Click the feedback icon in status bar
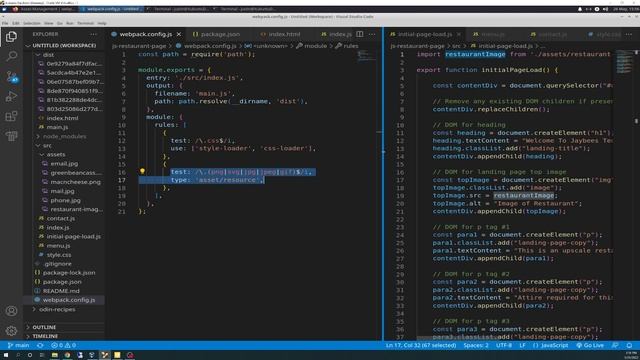Image resolution: width=640 pixels, height=360 pixels. coord(615,345)
